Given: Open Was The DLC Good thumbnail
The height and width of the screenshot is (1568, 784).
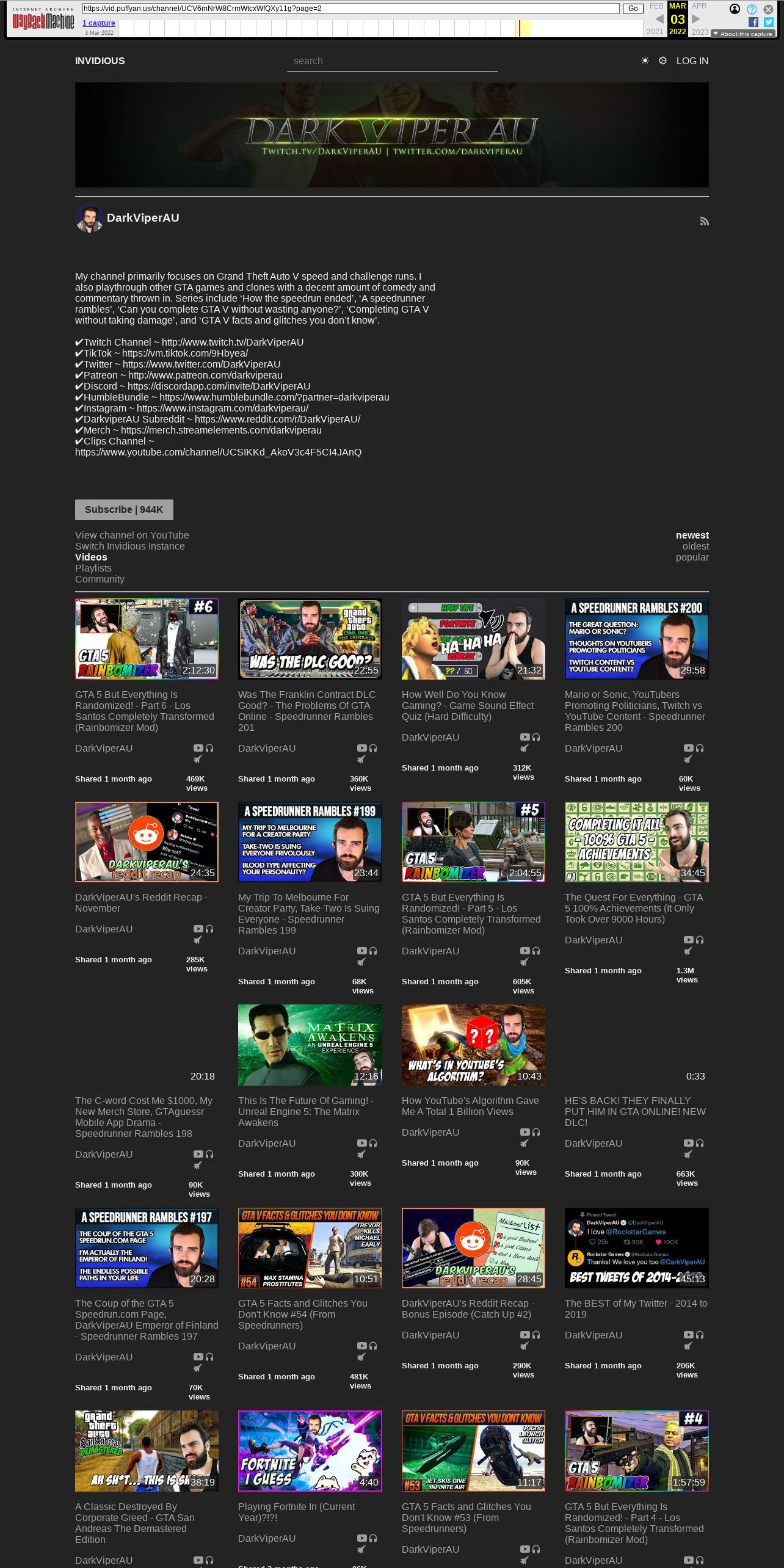Looking at the screenshot, I should pyautogui.click(x=310, y=639).
